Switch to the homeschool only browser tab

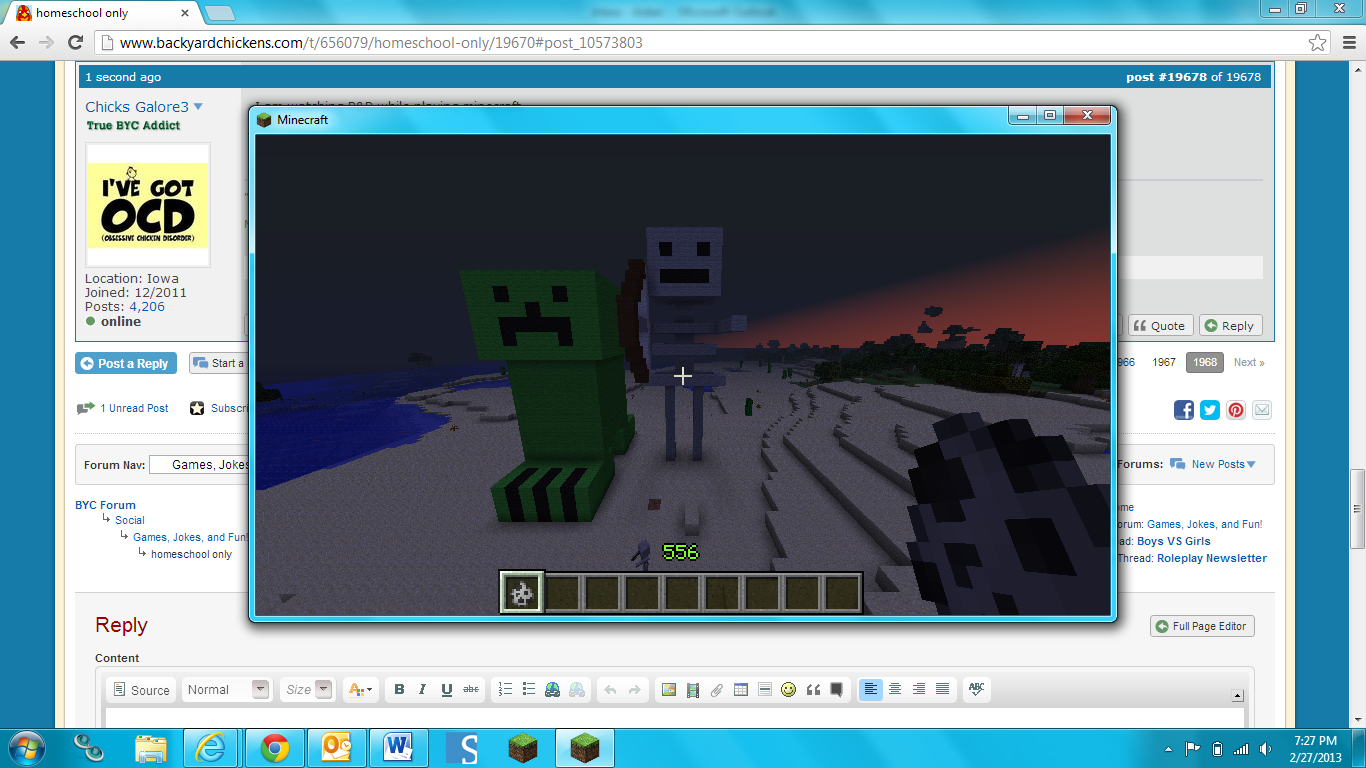point(100,13)
